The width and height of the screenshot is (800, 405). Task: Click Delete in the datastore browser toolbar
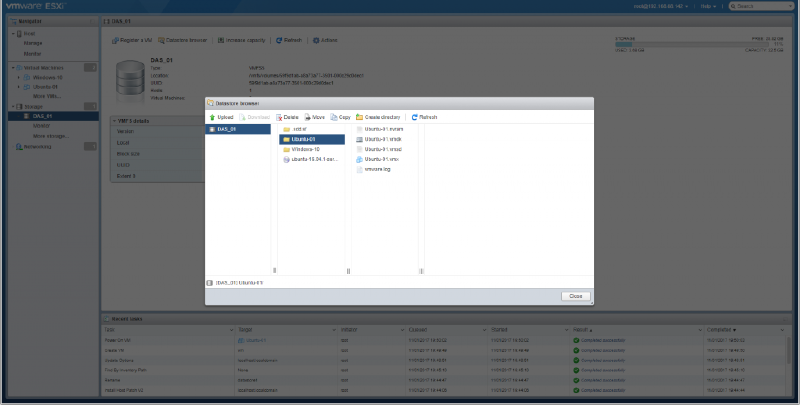(287, 117)
